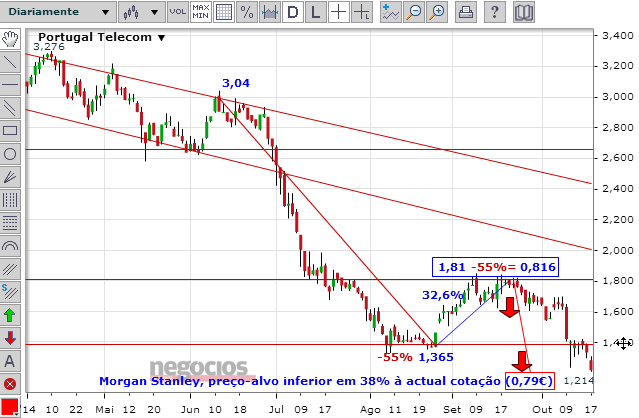639x418 pixels.
Task: Select the circle drawing tool
Action: [x=10, y=154]
